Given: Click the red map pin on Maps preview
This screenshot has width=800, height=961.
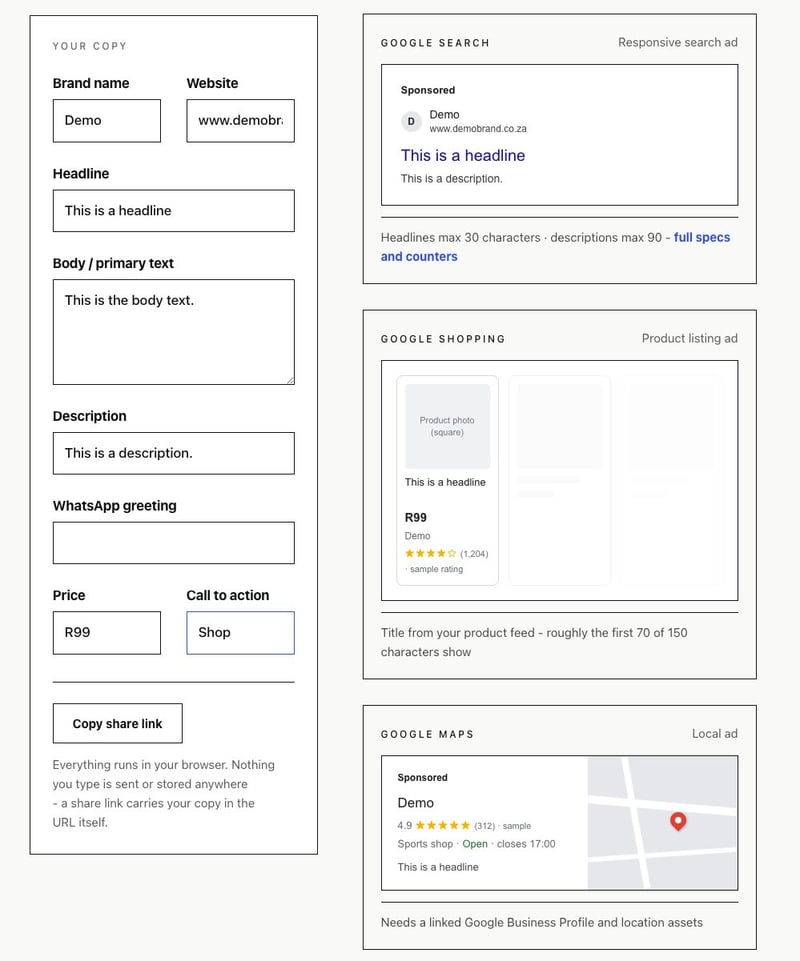Looking at the screenshot, I should pyautogui.click(x=678, y=821).
